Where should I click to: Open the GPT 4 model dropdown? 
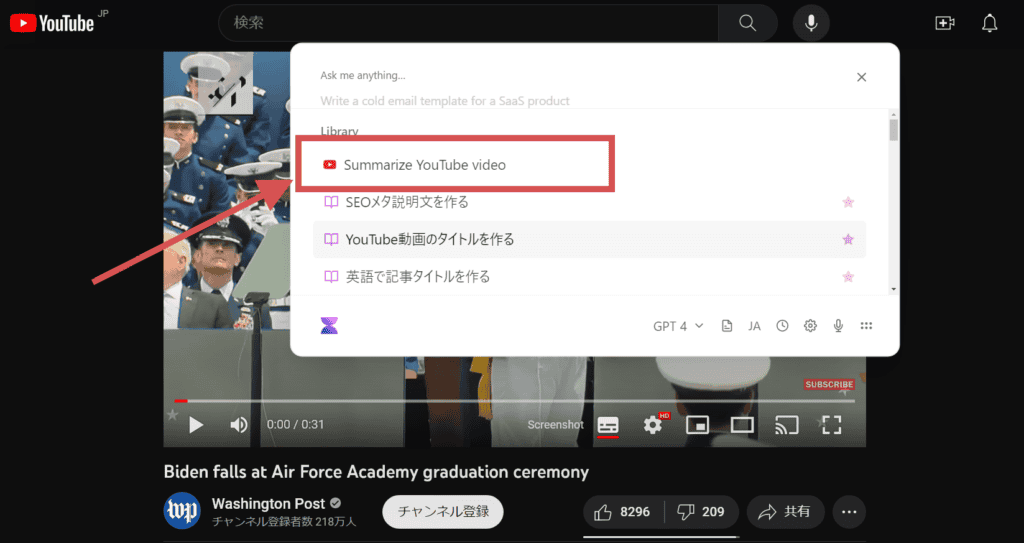point(678,326)
